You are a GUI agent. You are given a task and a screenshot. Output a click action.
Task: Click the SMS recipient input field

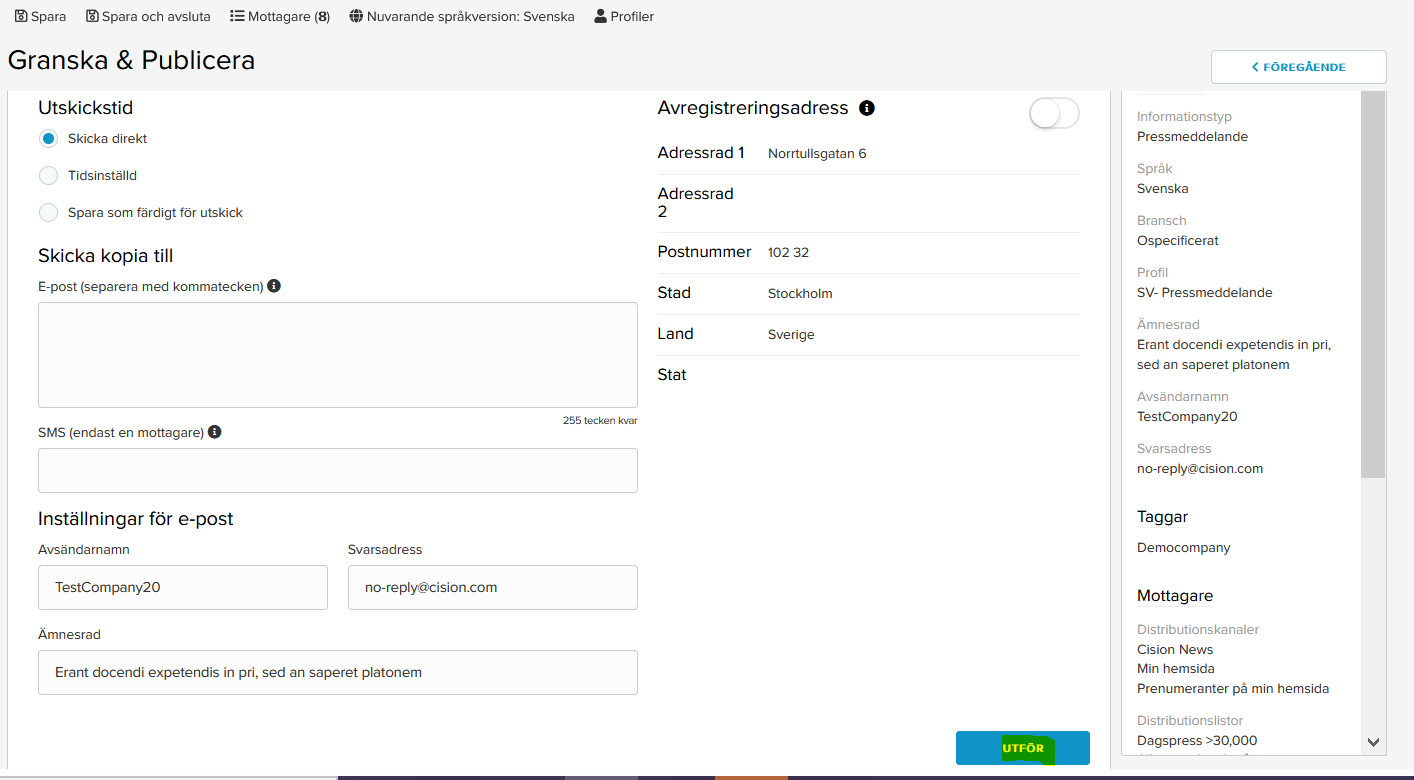pos(338,470)
